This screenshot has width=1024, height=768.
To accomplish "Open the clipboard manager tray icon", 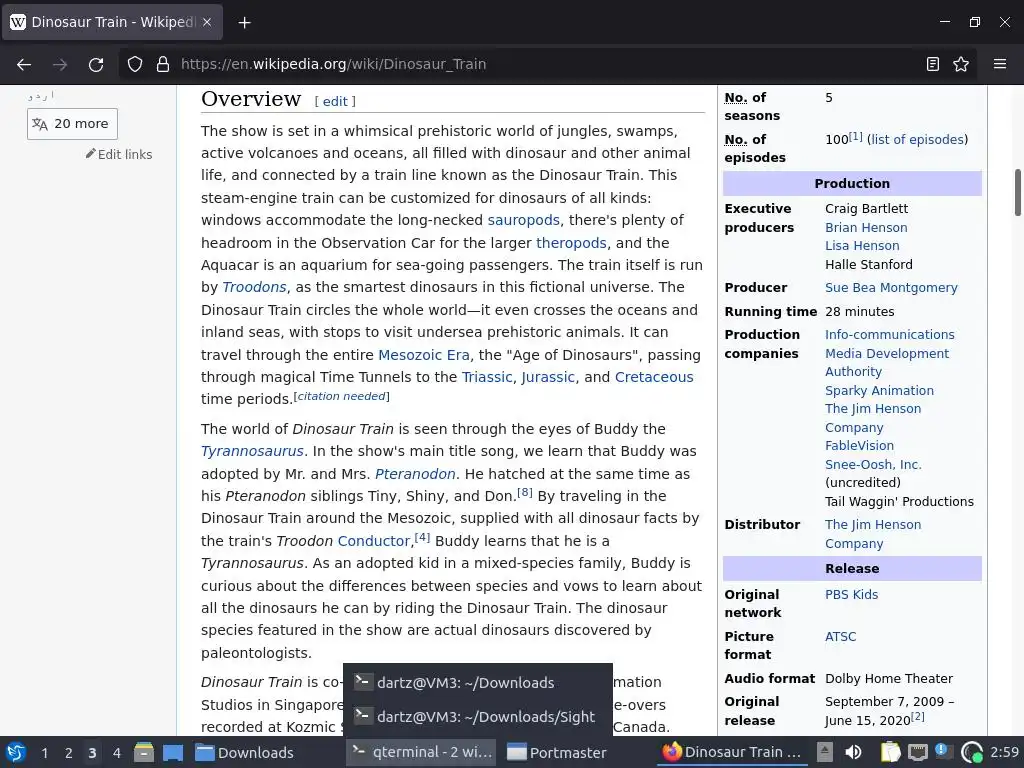I will (x=890, y=752).
